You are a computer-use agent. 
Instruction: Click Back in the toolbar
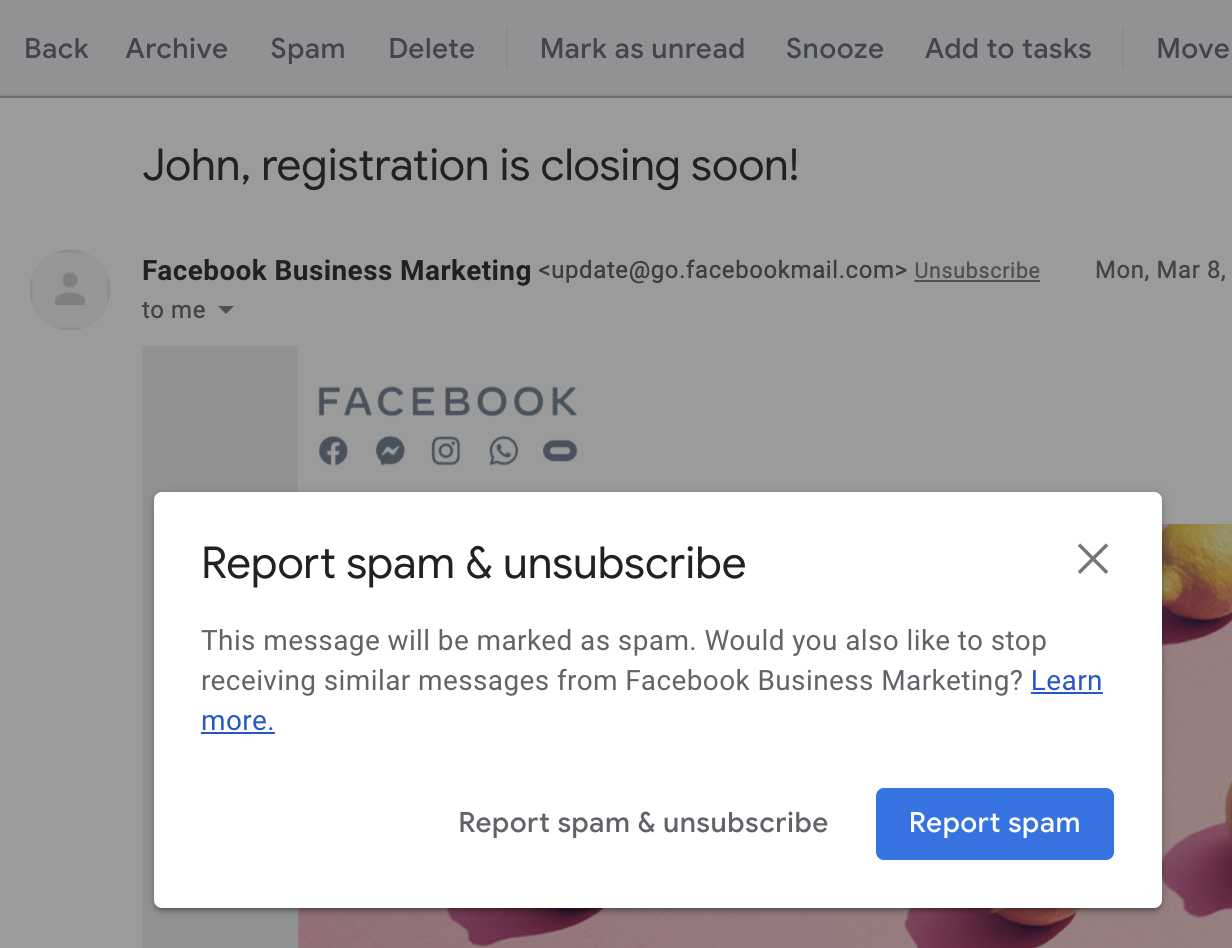pos(56,48)
